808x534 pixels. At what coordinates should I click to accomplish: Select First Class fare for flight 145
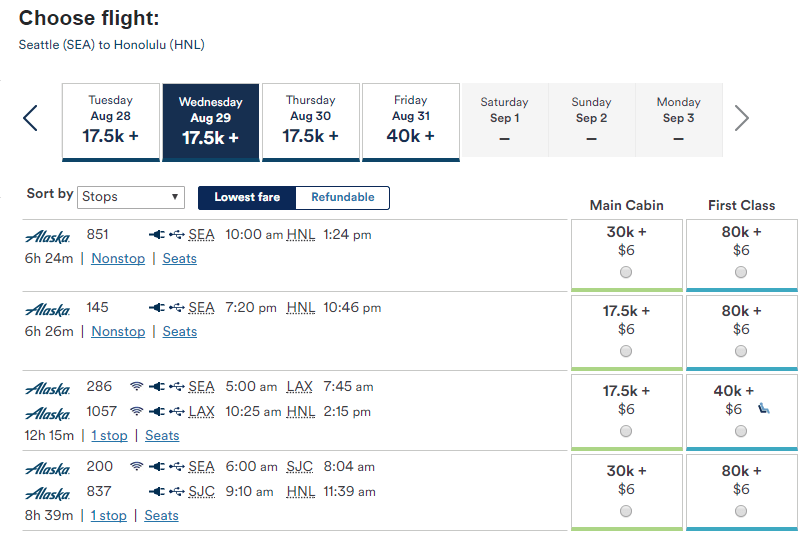(741, 351)
